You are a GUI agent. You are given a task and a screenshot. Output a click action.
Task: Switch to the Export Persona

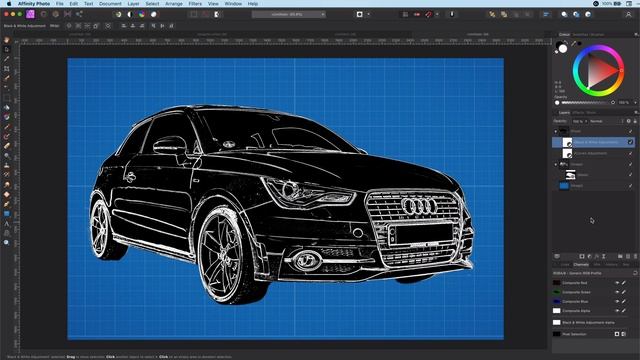(79, 14)
